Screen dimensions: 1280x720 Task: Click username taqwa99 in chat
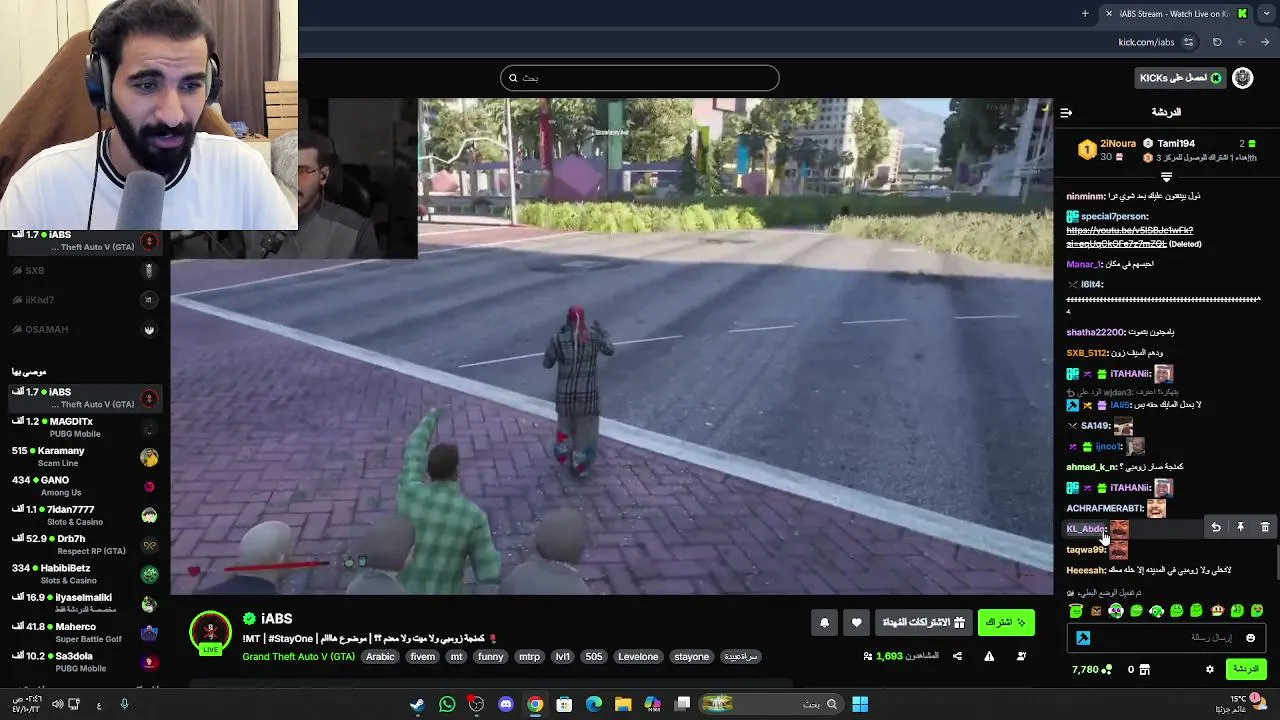[1085, 550]
